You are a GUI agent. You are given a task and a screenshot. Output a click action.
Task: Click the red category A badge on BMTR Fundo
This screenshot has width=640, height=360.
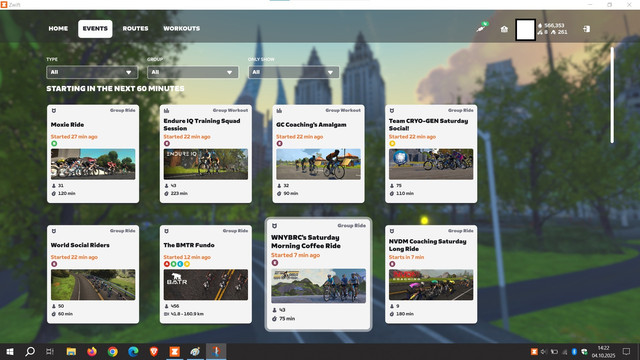click(x=167, y=264)
